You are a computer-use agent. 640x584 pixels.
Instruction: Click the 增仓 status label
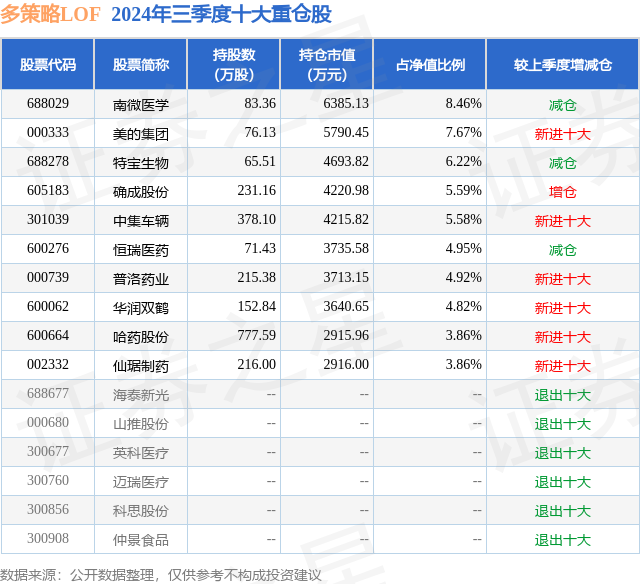tap(563, 192)
